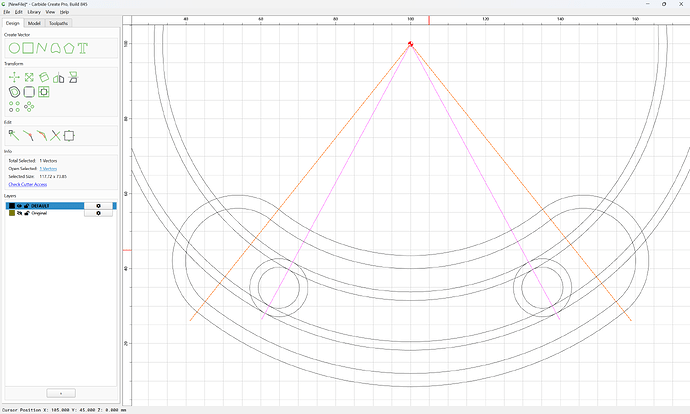Screen dimensions: 690x414
Task: Select the Text creation tool
Action: (x=83, y=48)
